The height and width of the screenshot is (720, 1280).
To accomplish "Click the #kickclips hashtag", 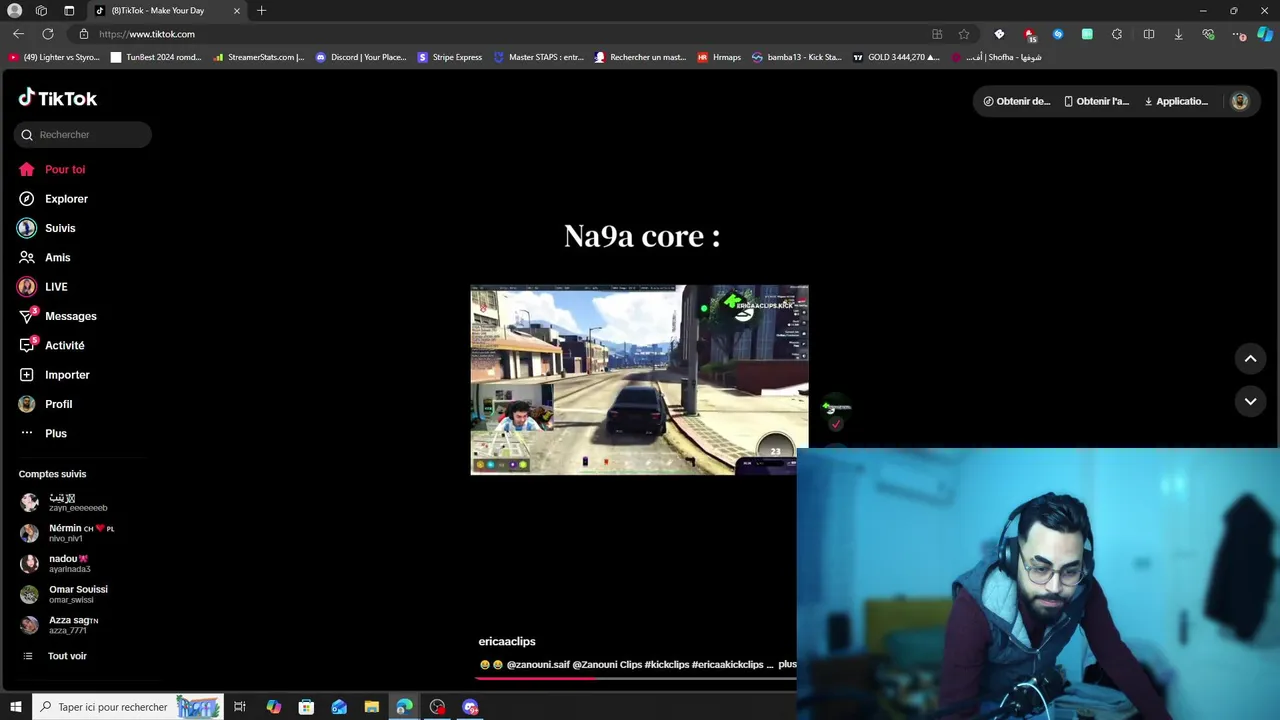I will click(667, 664).
